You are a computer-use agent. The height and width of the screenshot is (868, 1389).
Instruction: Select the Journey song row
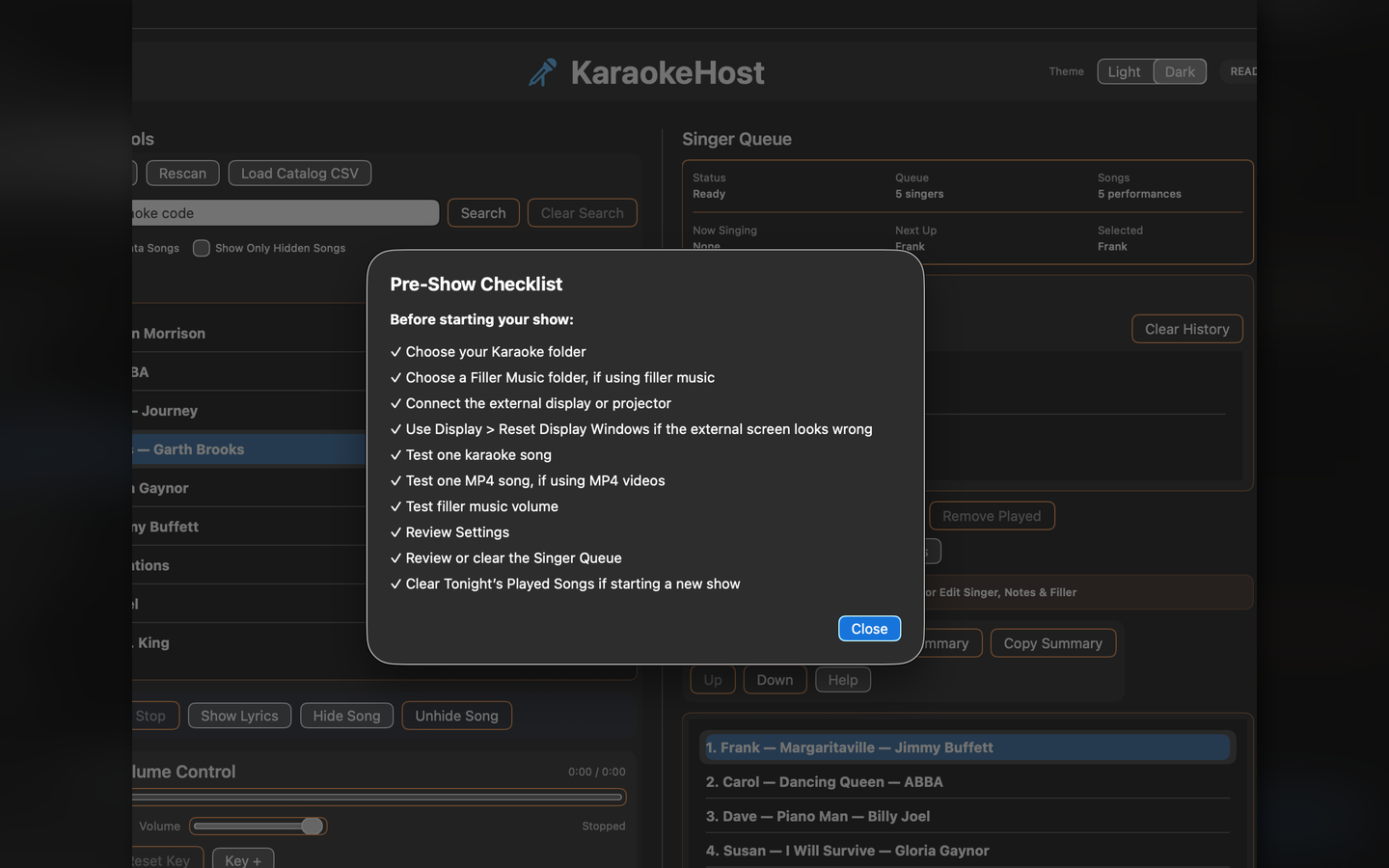249,411
